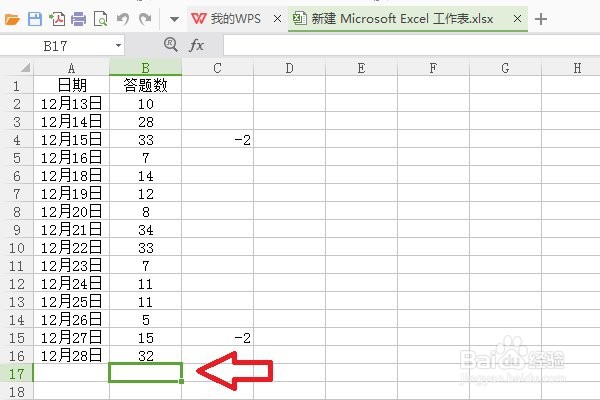Image resolution: width=600 pixels, height=400 pixels.
Task: Click the cell 12月27日
Action: tap(72, 337)
